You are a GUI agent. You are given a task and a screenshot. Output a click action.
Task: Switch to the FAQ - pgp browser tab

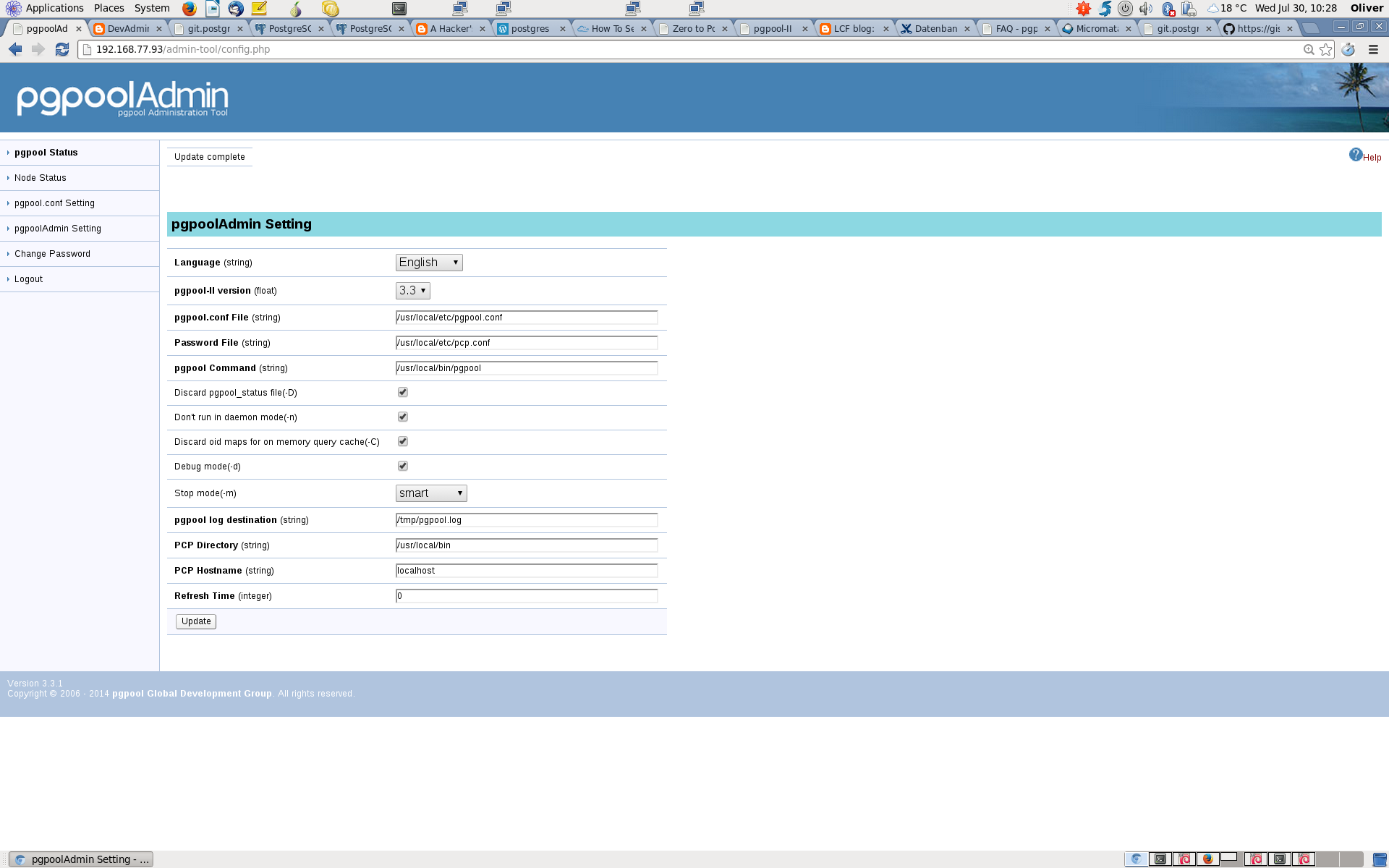[x=1016, y=29]
